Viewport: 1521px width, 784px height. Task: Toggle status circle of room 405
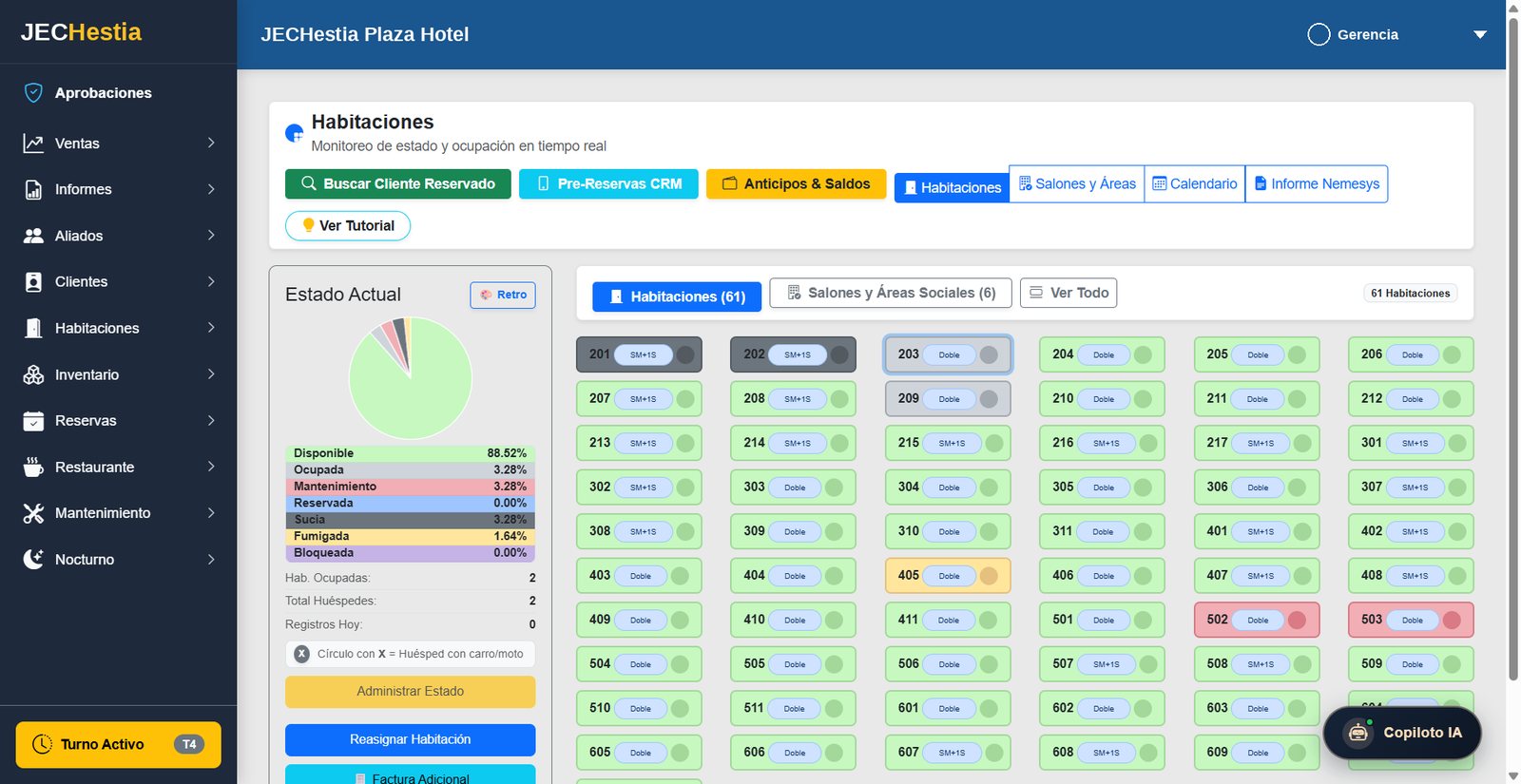click(x=989, y=576)
